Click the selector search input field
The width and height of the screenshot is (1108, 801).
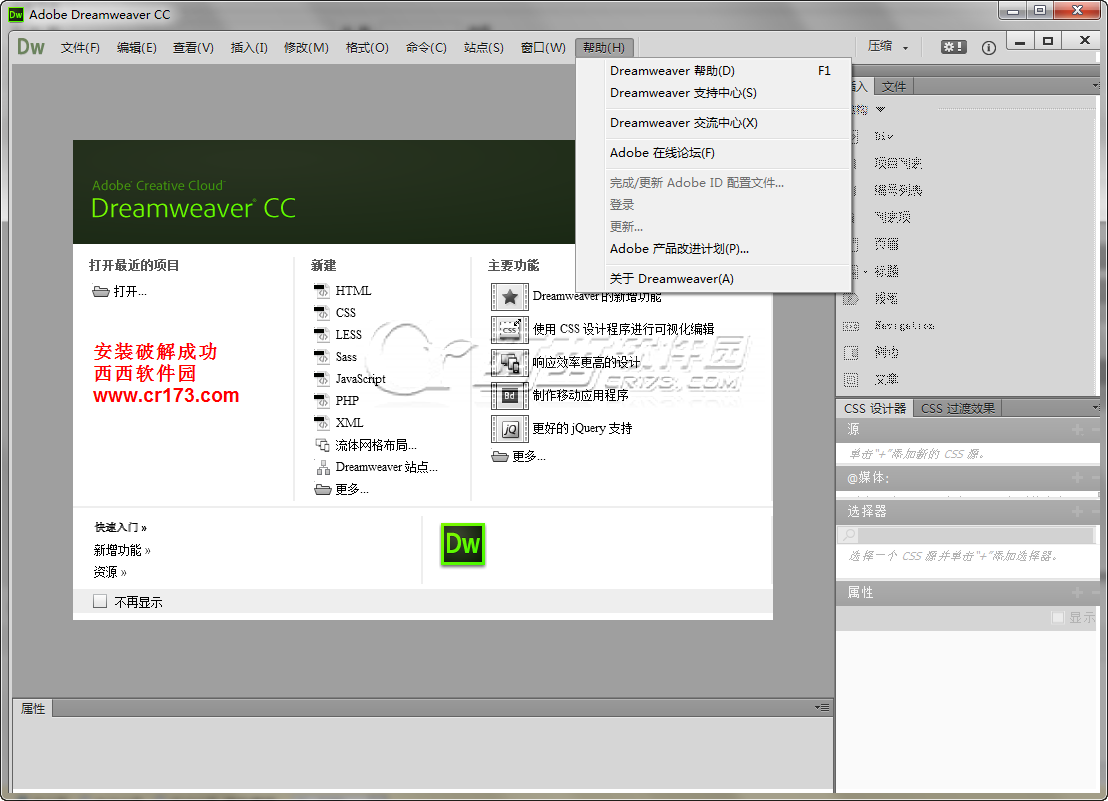(975, 535)
